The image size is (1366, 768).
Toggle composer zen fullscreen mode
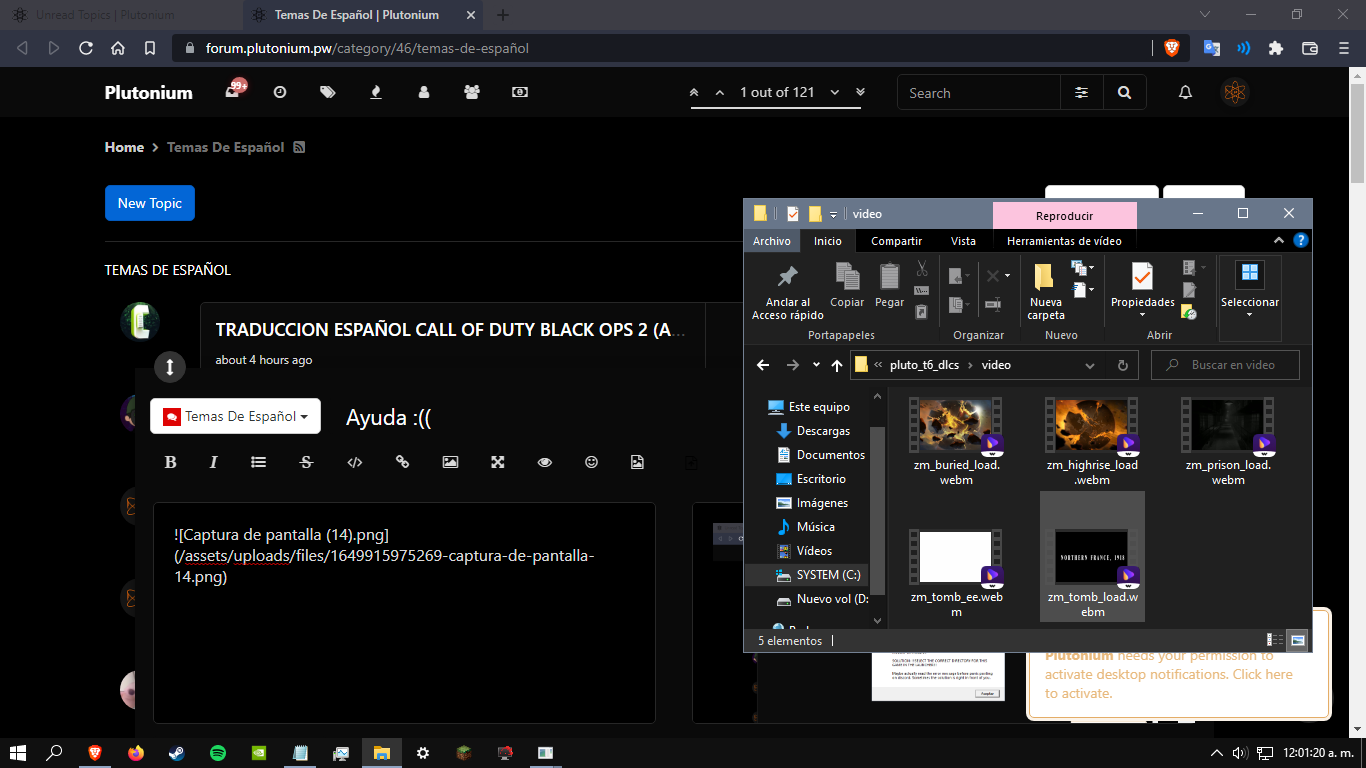click(x=497, y=462)
